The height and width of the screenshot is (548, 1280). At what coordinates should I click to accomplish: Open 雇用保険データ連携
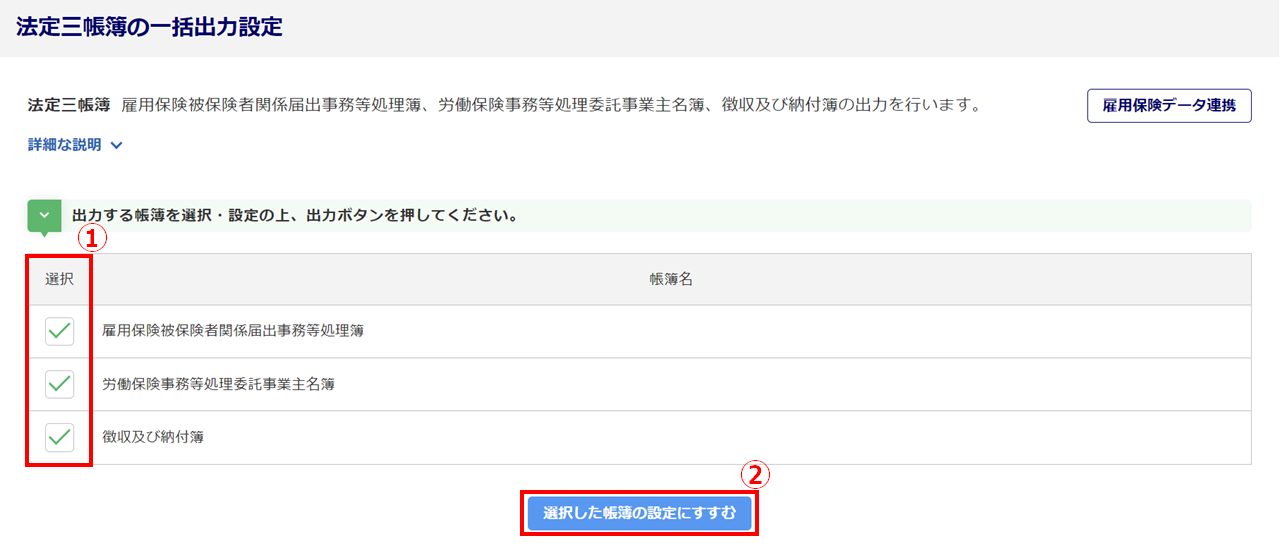(x=1169, y=105)
